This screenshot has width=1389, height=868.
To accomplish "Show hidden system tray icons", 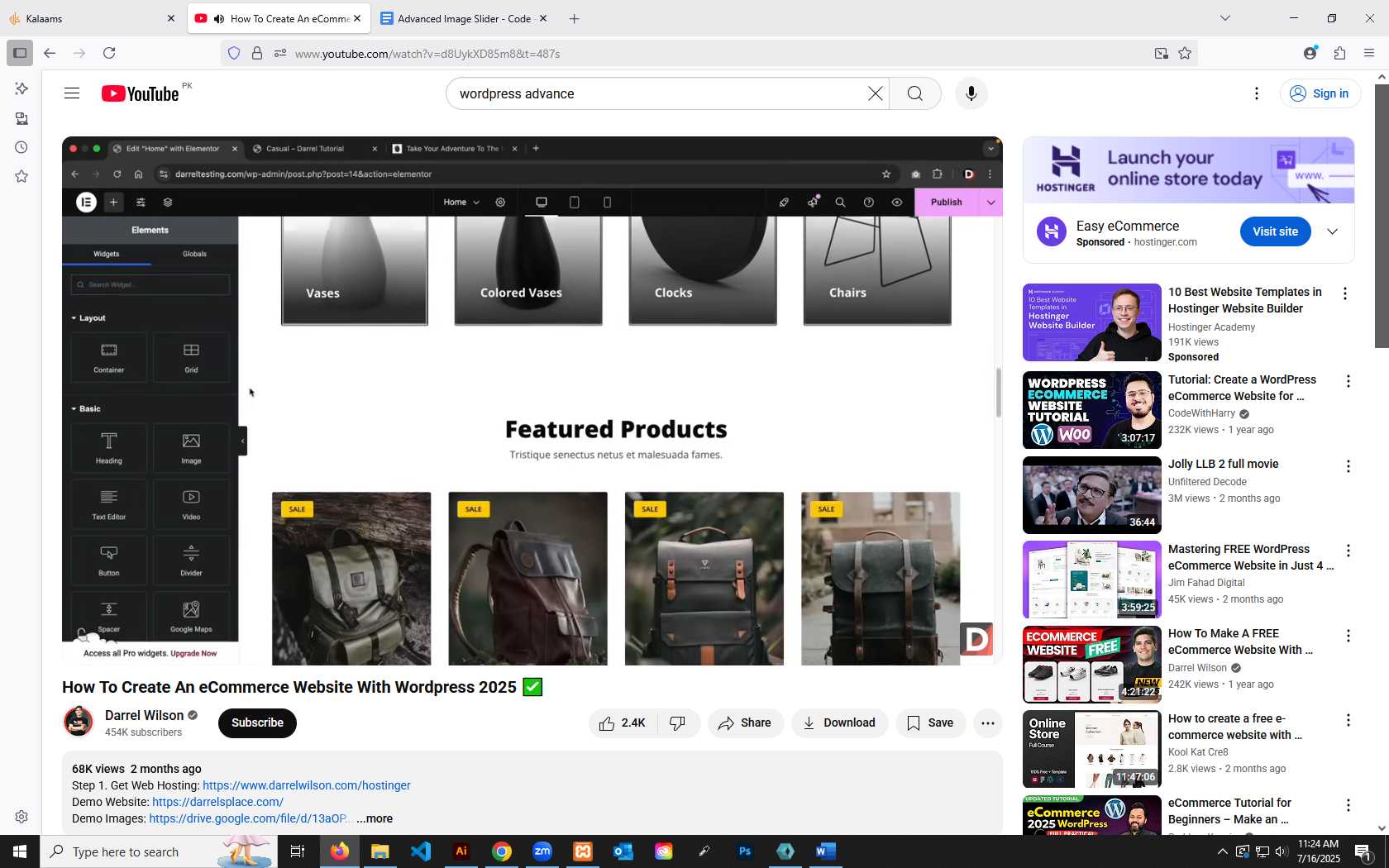I will (1222, 851).
